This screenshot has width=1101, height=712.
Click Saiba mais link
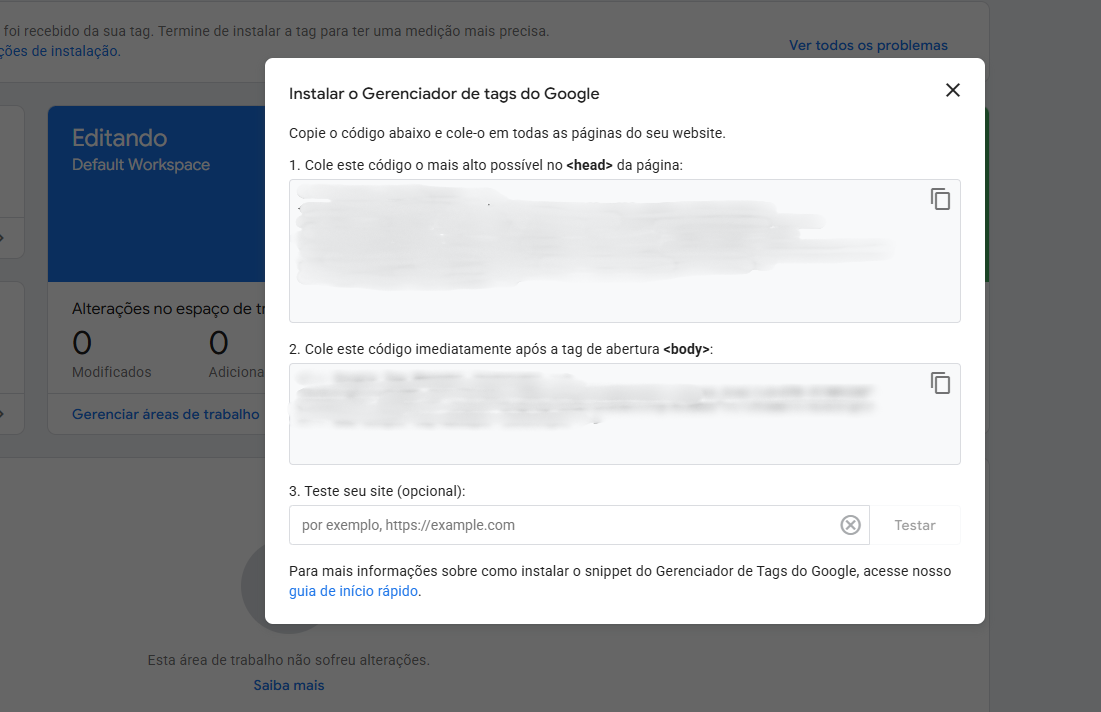click(x=288, y=685)
